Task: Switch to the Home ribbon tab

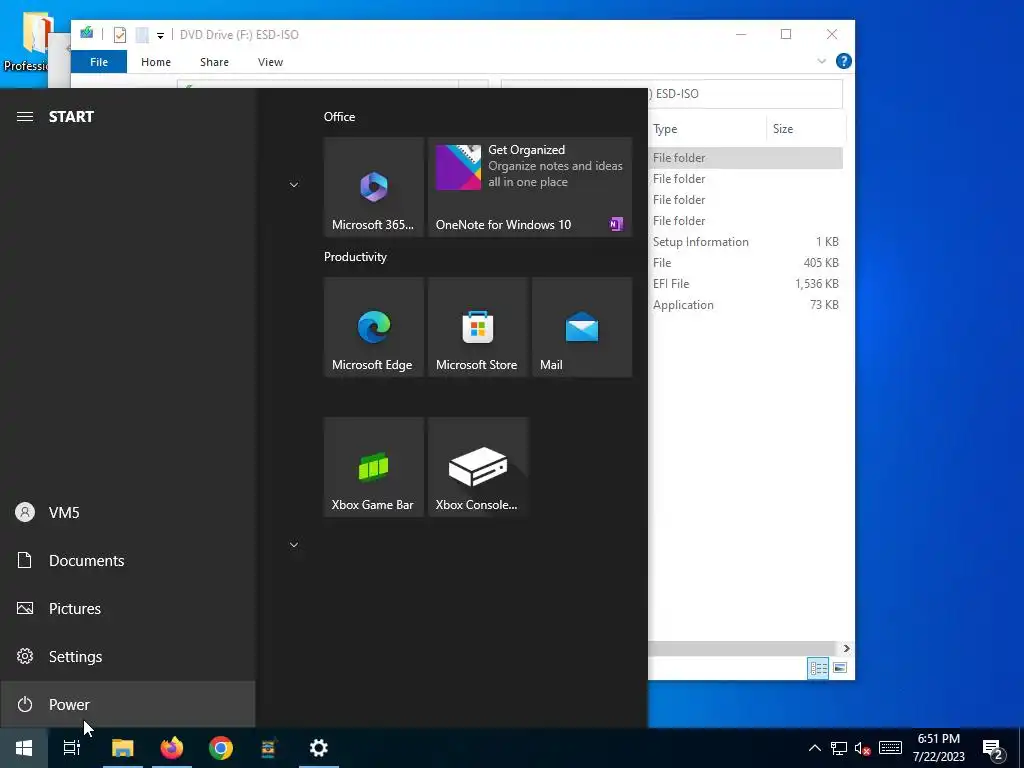Action: coord(156,62)
